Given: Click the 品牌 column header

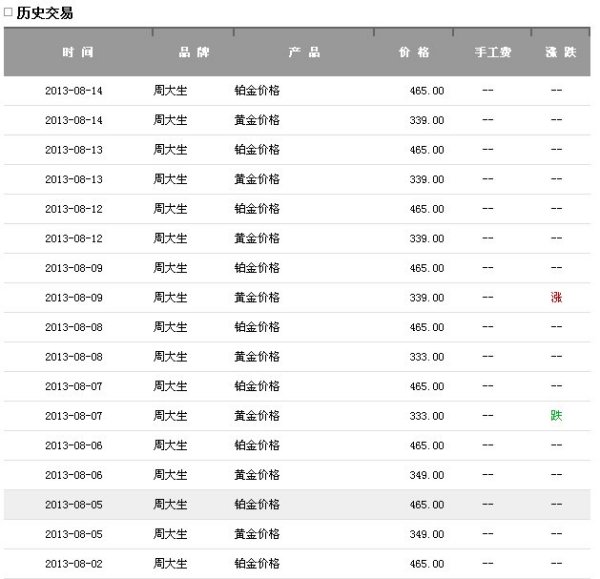Looking at the screenshot, I should [x=194, y=52].
